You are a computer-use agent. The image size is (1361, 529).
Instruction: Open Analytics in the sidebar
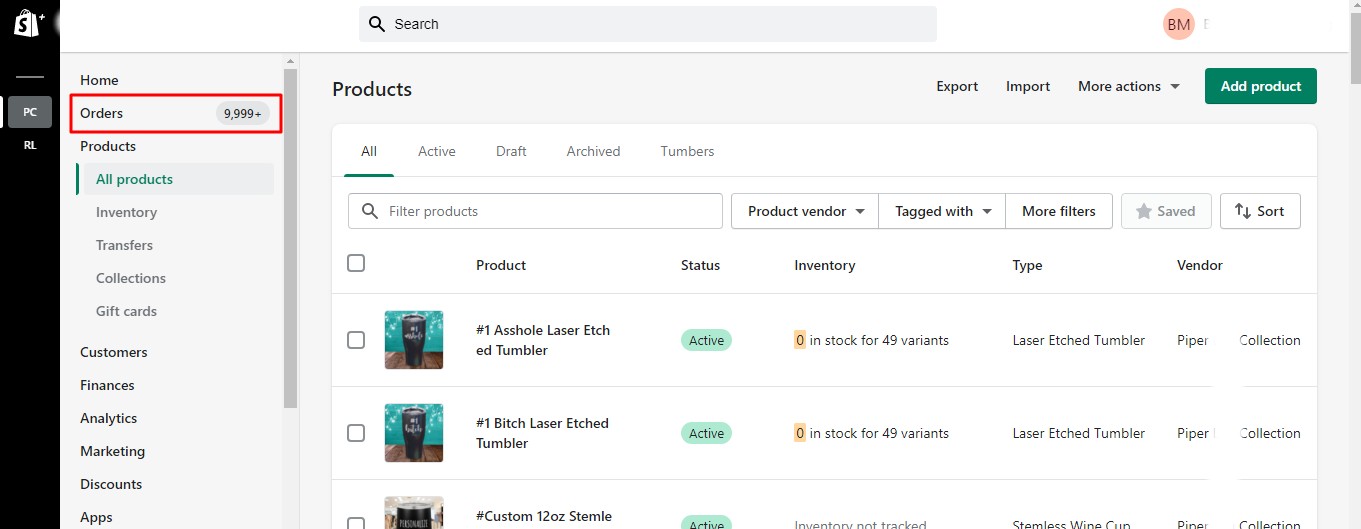pyautogui.click(x=109, y=418)
